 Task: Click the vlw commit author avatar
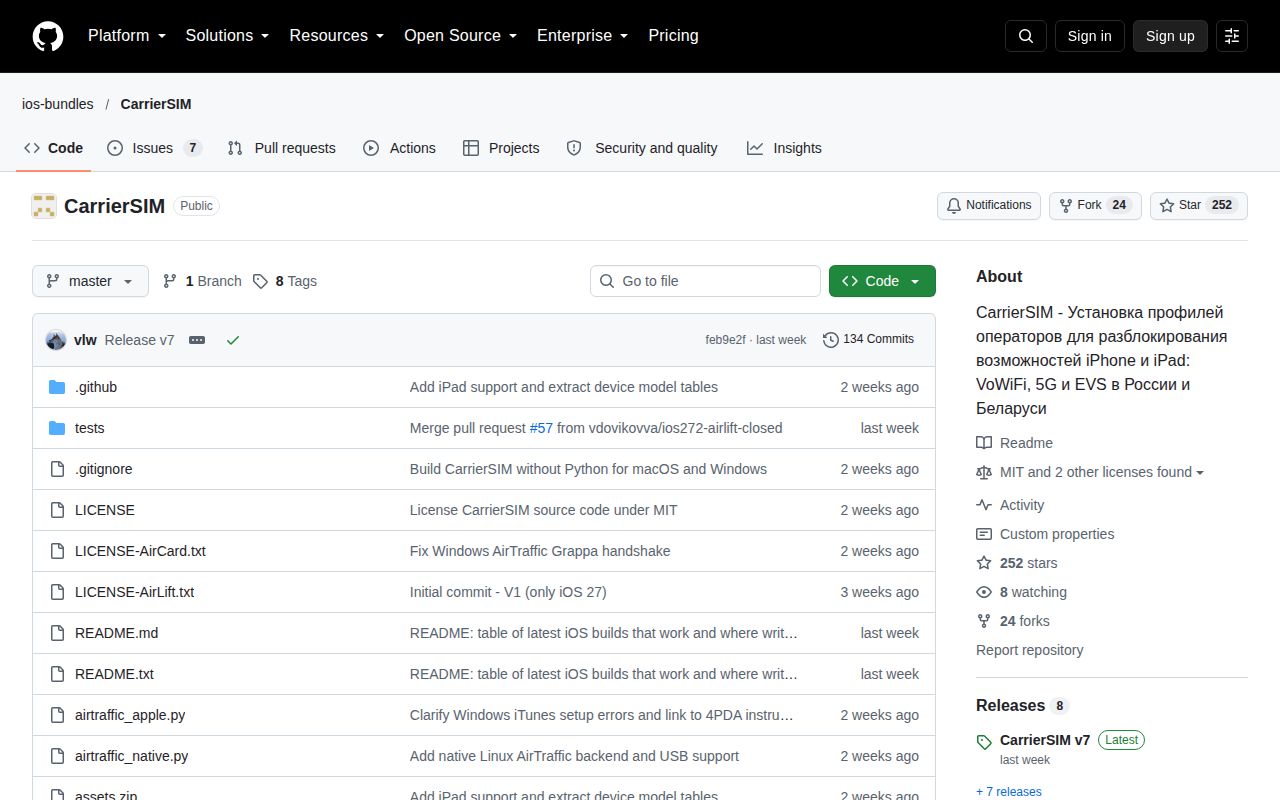pos(56,340)
